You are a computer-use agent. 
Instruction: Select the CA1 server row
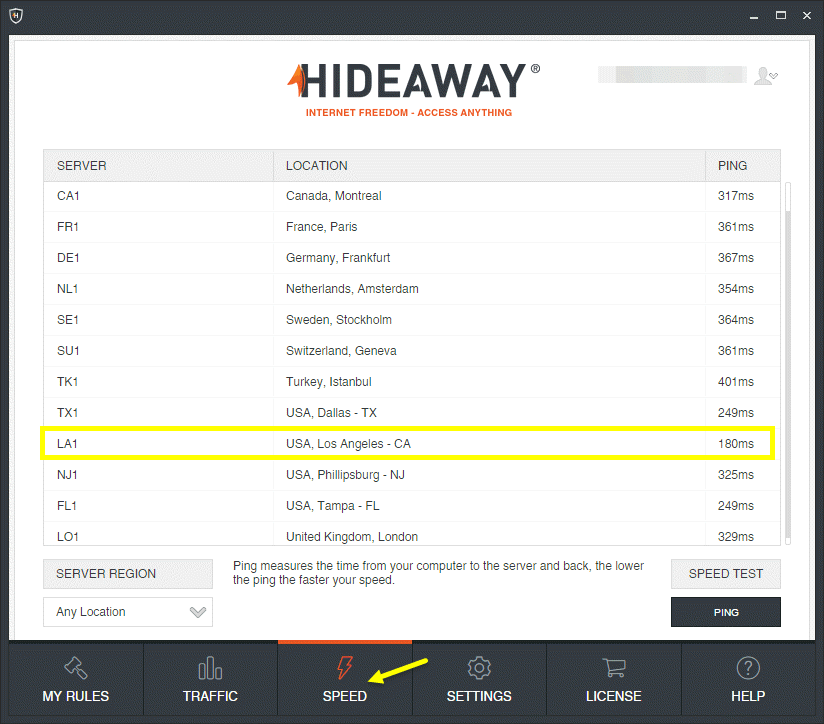[411, 196]
